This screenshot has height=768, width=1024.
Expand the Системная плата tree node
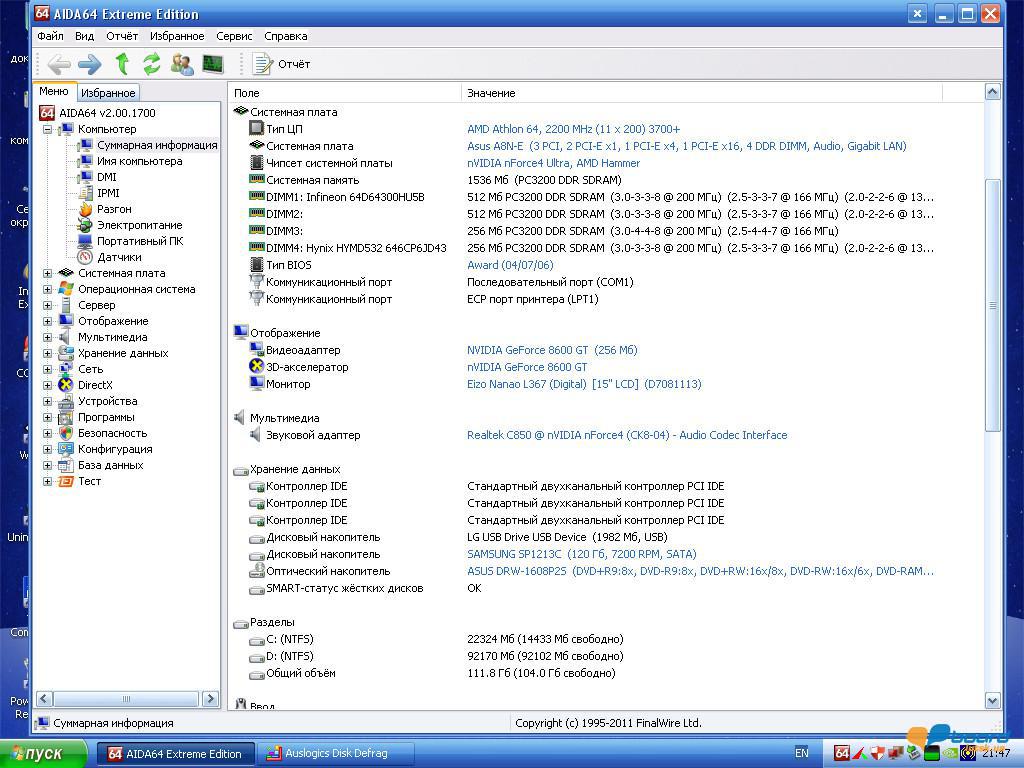(x=47, y=273)
